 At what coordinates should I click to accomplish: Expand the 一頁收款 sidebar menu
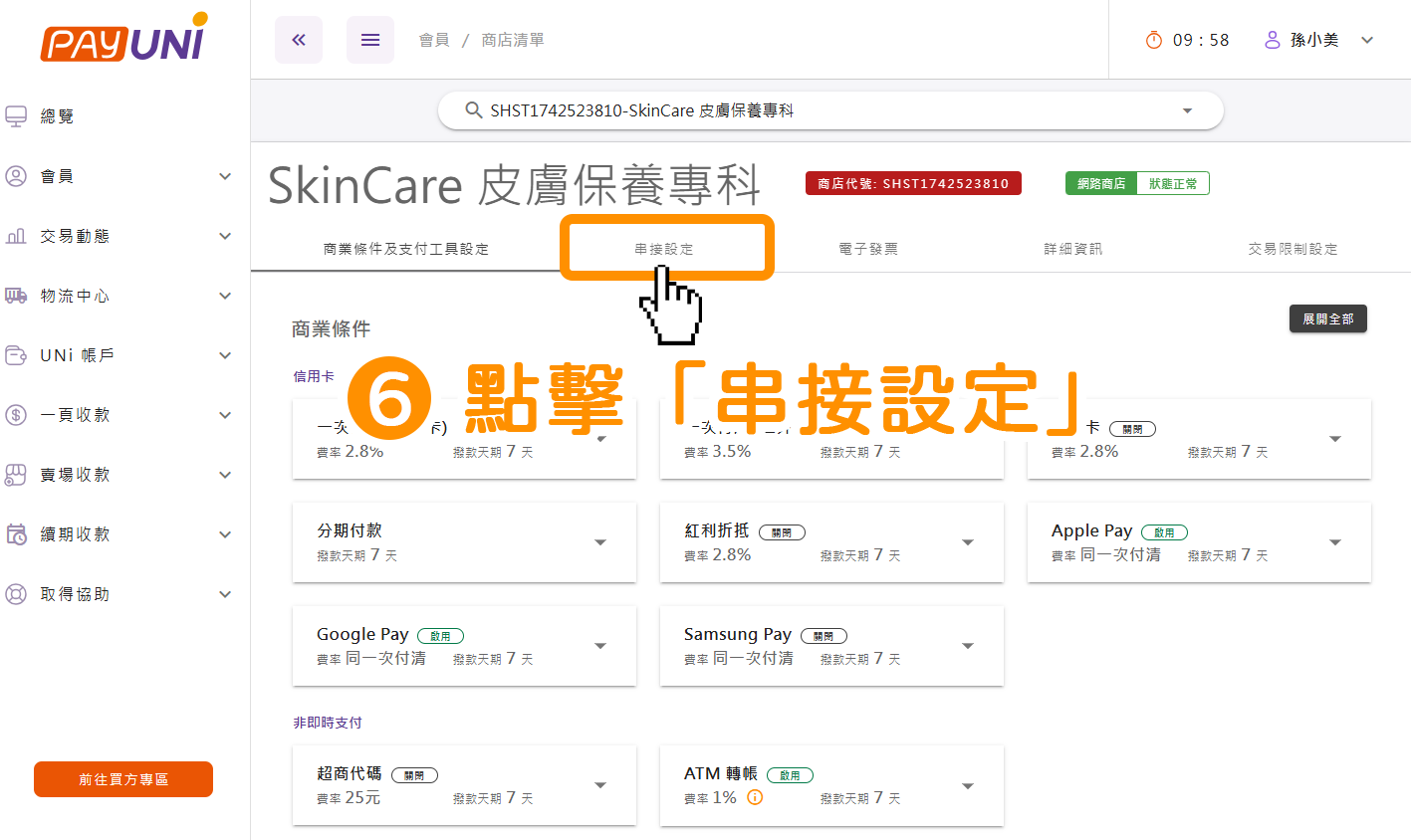(225, 415)
